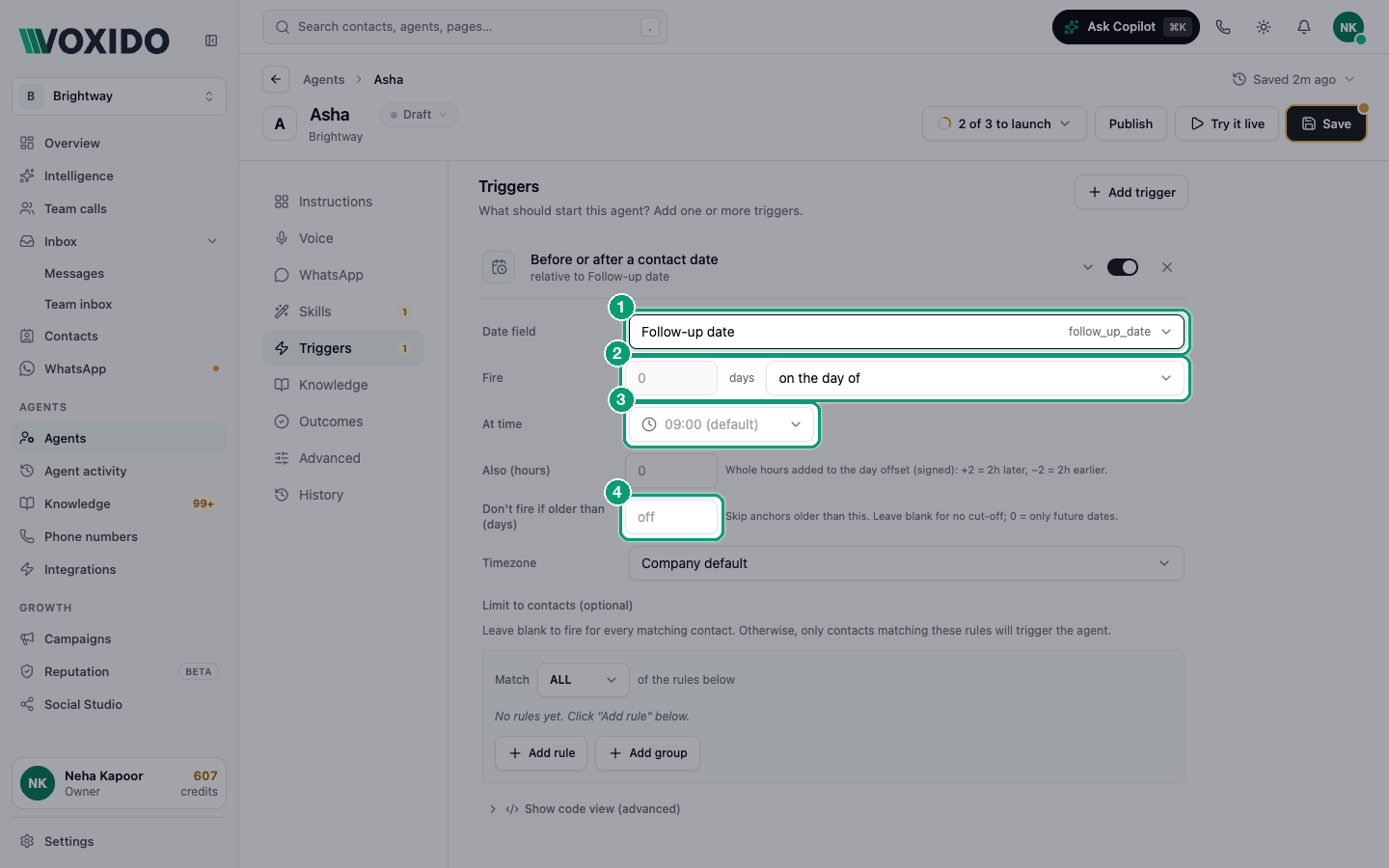Go back with the arrow button
Viewport: 1389px width, 868px height.
(276, 79)
